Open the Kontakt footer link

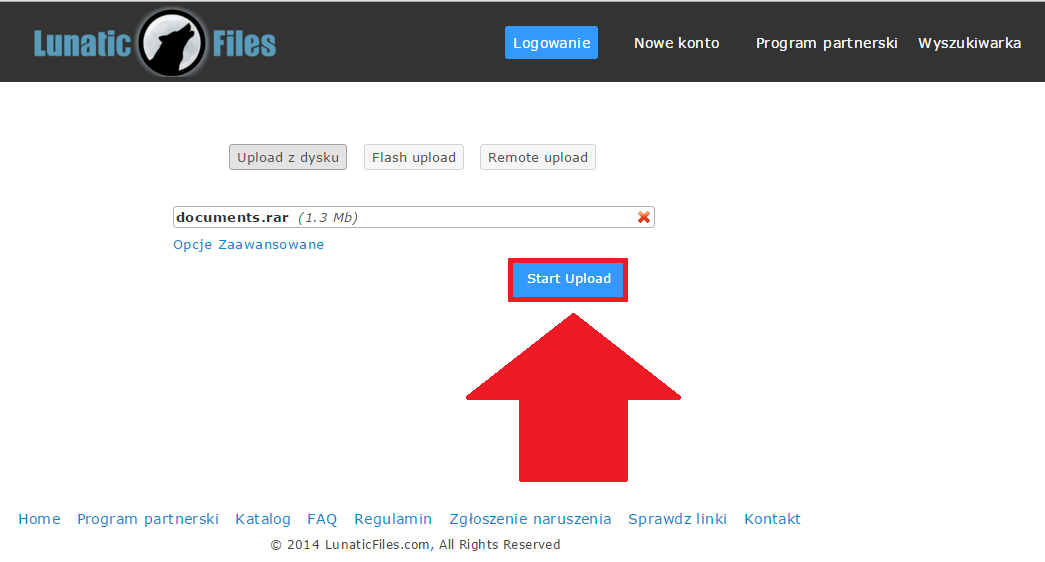(x=772, y=519)
